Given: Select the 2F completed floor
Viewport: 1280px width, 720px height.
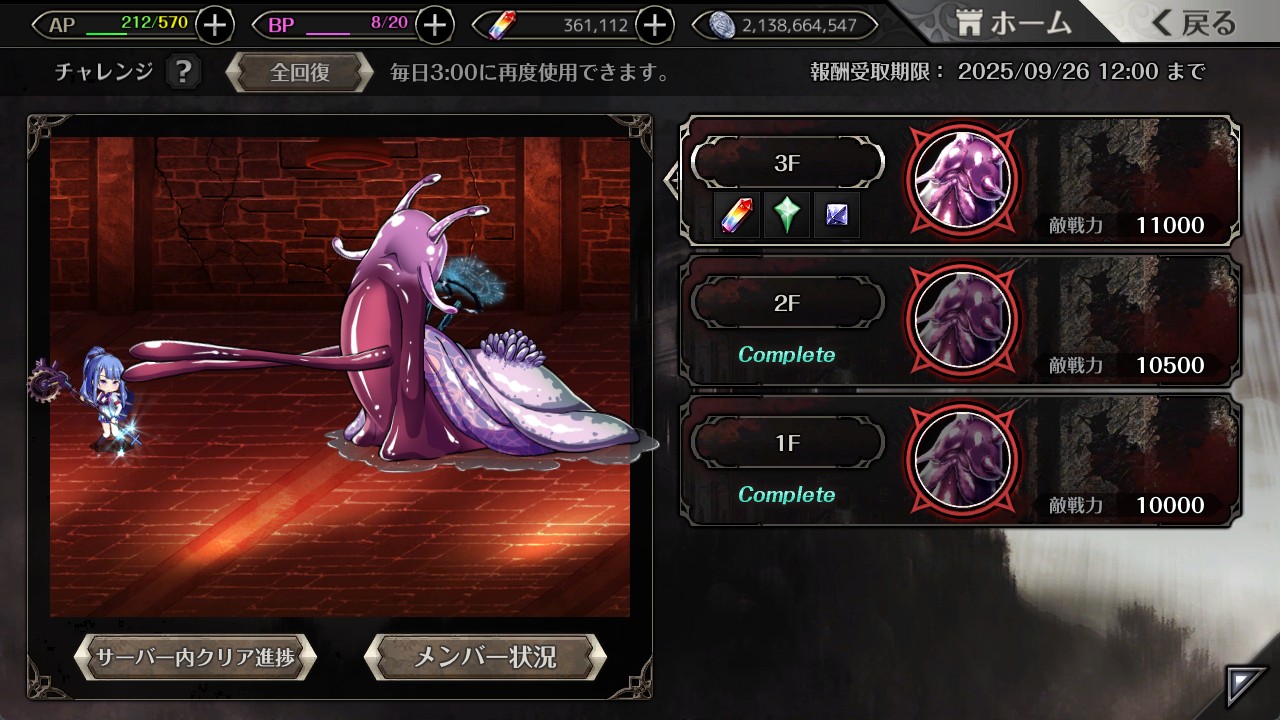Looking at the screenshot, I should [x=960, y=320].
